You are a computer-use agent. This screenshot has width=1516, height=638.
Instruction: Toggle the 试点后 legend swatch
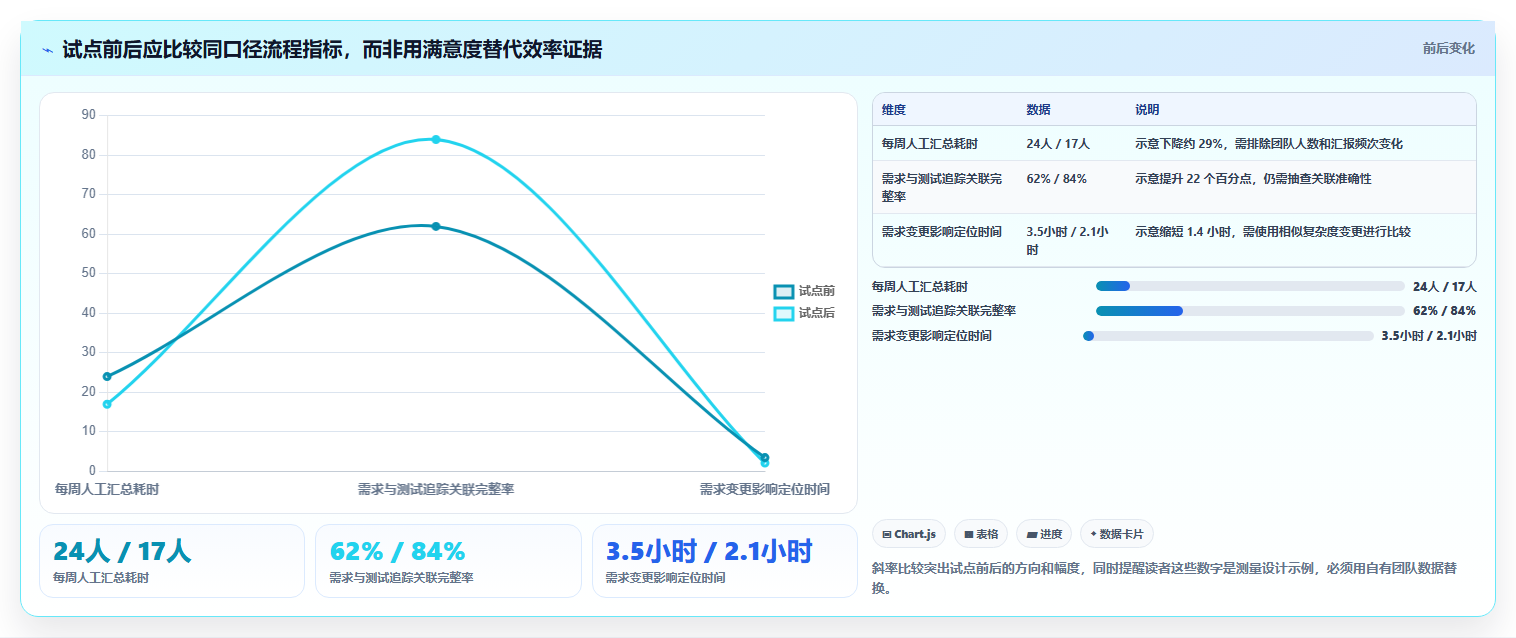coord(784,314)
